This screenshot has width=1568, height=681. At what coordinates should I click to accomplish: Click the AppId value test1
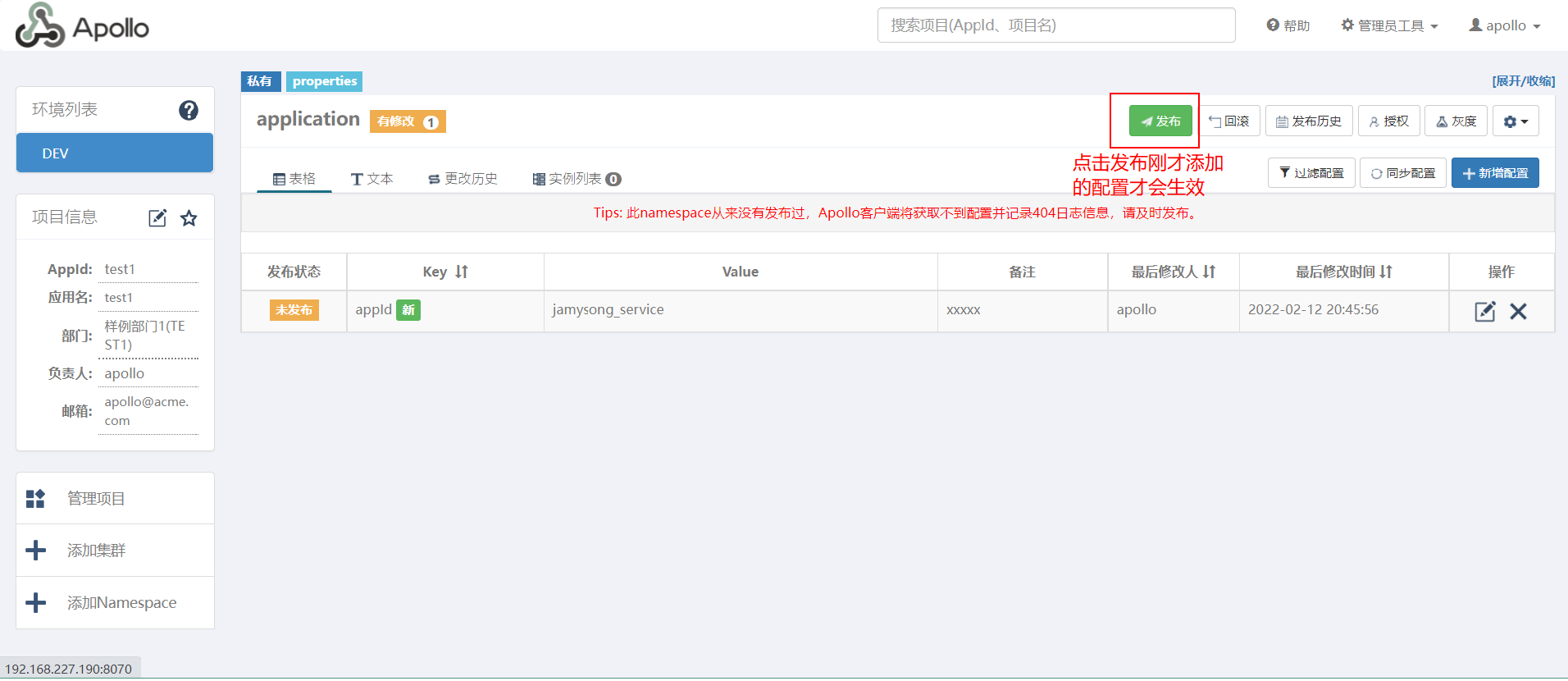pyautogui.click(x=120, y=269)
